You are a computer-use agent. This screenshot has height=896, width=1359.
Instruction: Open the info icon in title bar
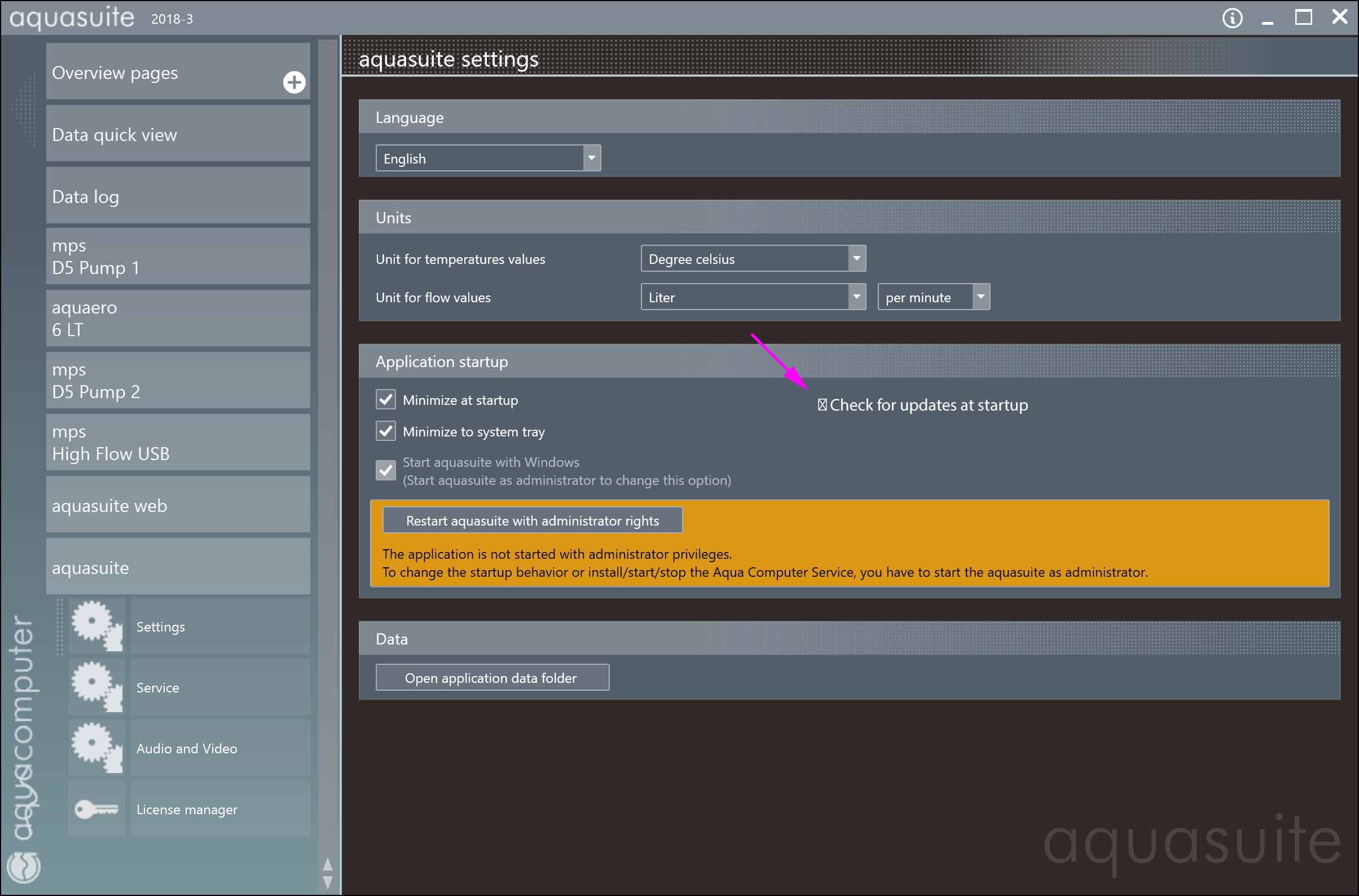[1232, 18]
